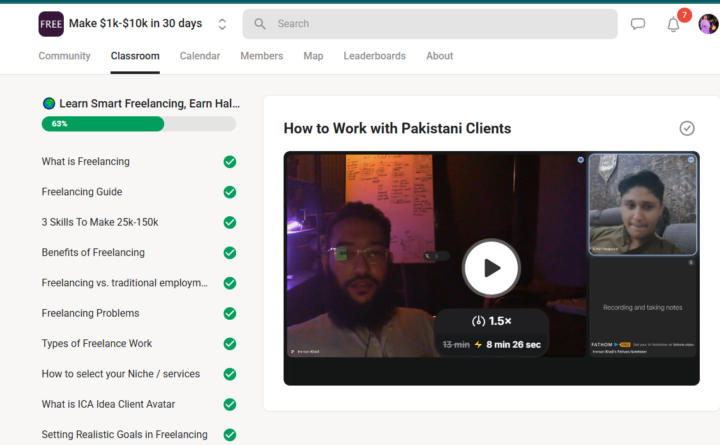Open 'How to select your Niche / services'
Screen dimensions: 720x445
[121, 374]
